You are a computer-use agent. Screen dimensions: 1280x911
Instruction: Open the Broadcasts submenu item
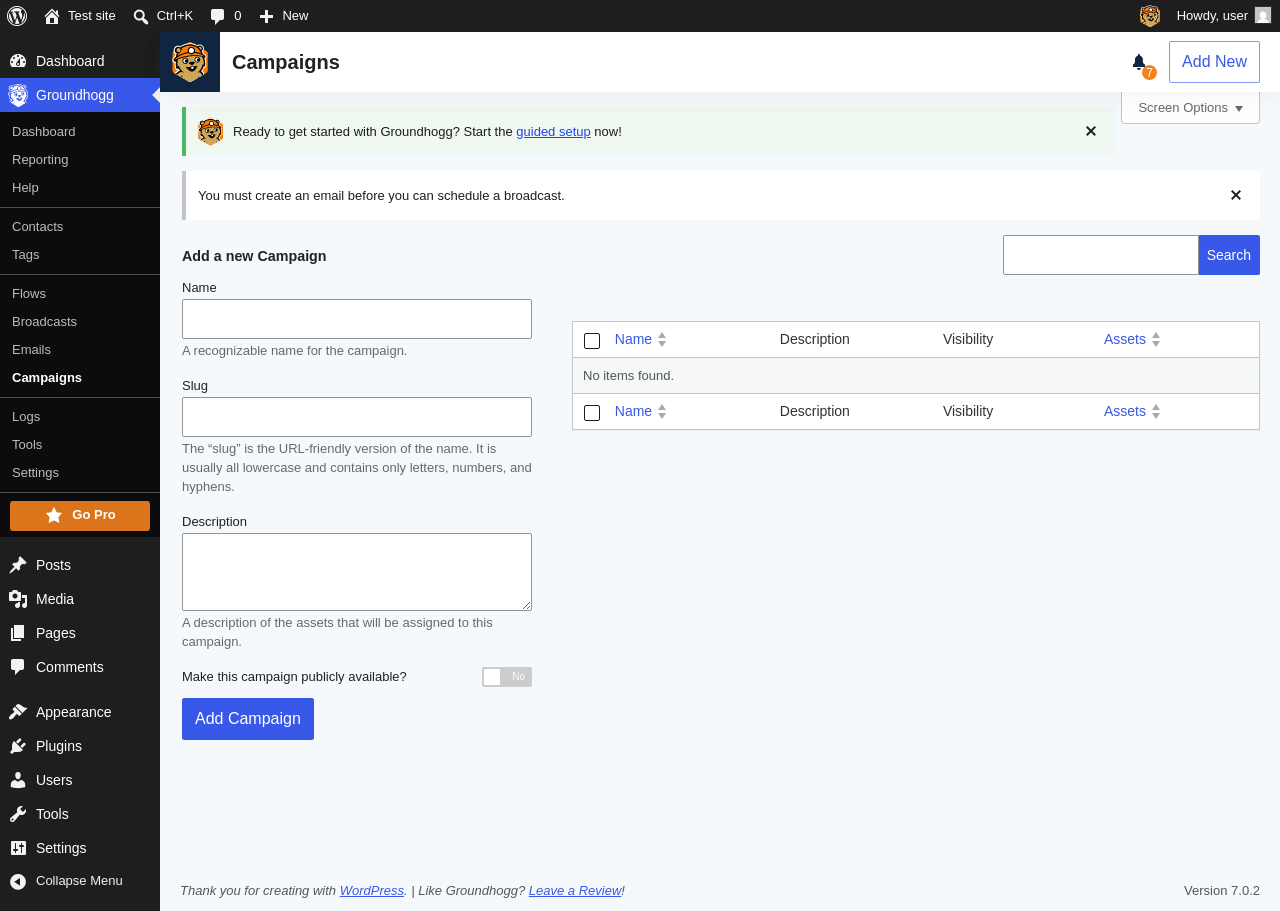[x=44, y=321]
